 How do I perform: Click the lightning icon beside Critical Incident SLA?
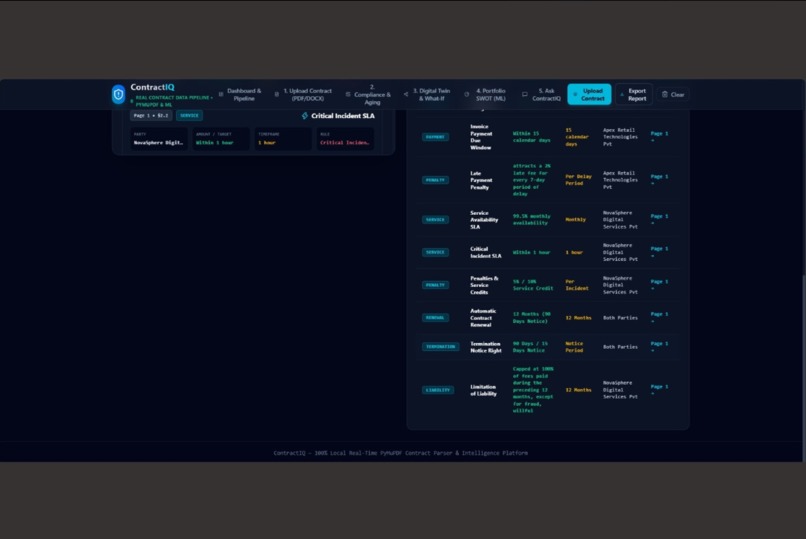click(305, 116)
